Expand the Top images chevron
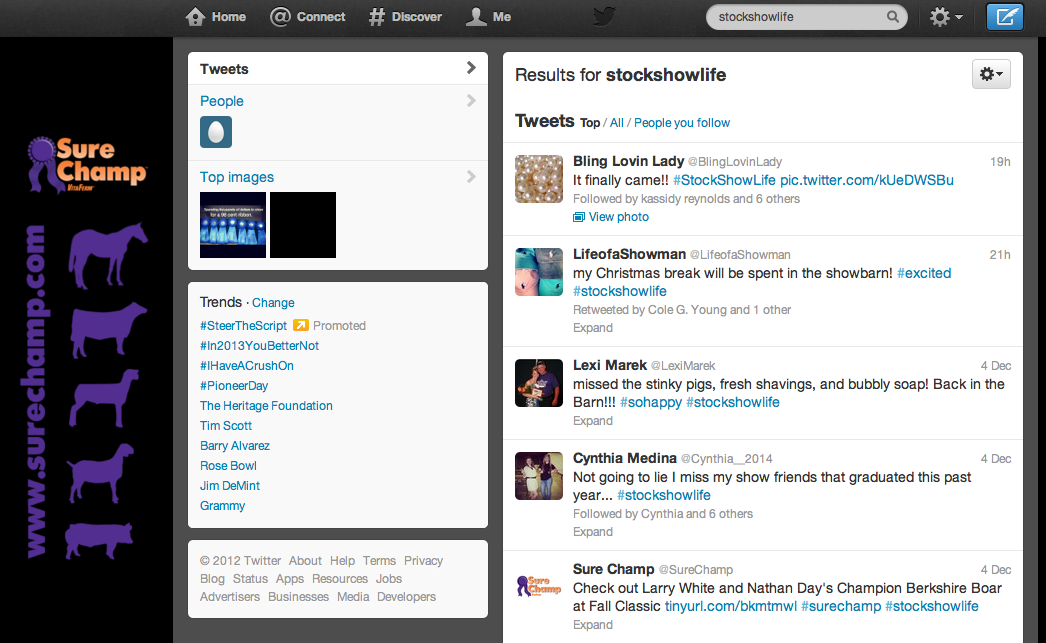 click(x=471, y=177)
